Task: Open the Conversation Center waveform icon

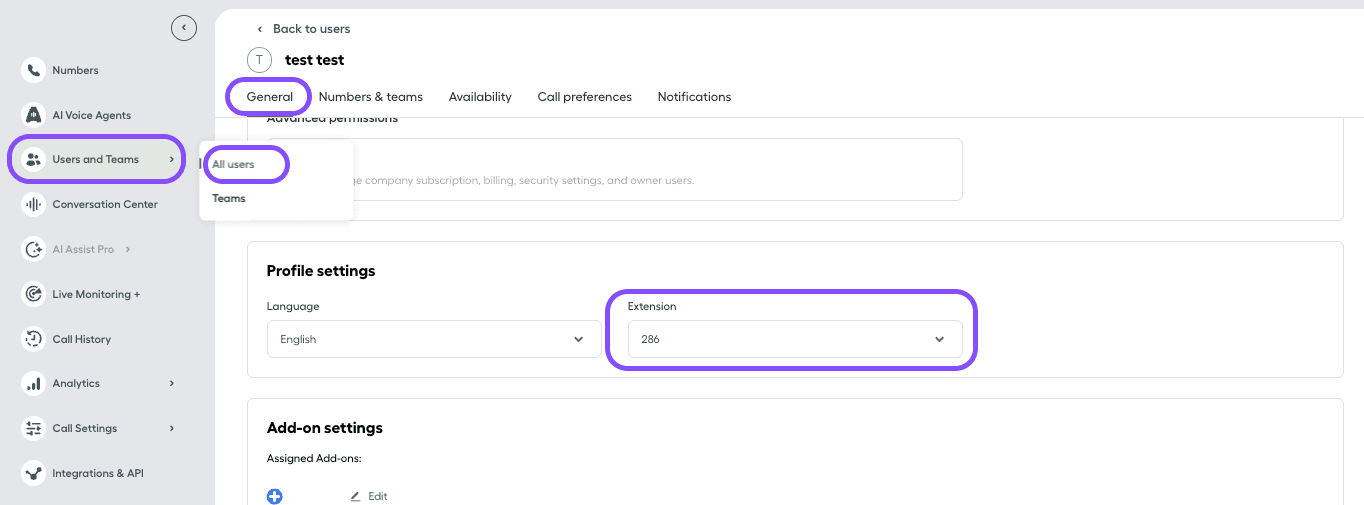Action: [34, 204]
